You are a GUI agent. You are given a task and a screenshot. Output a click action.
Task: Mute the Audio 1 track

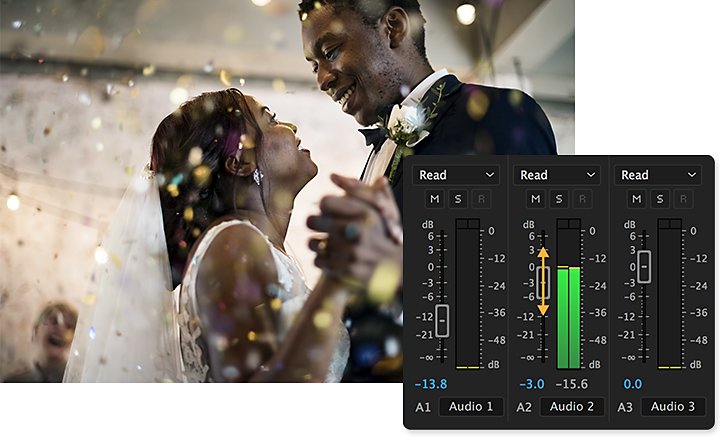434,199
